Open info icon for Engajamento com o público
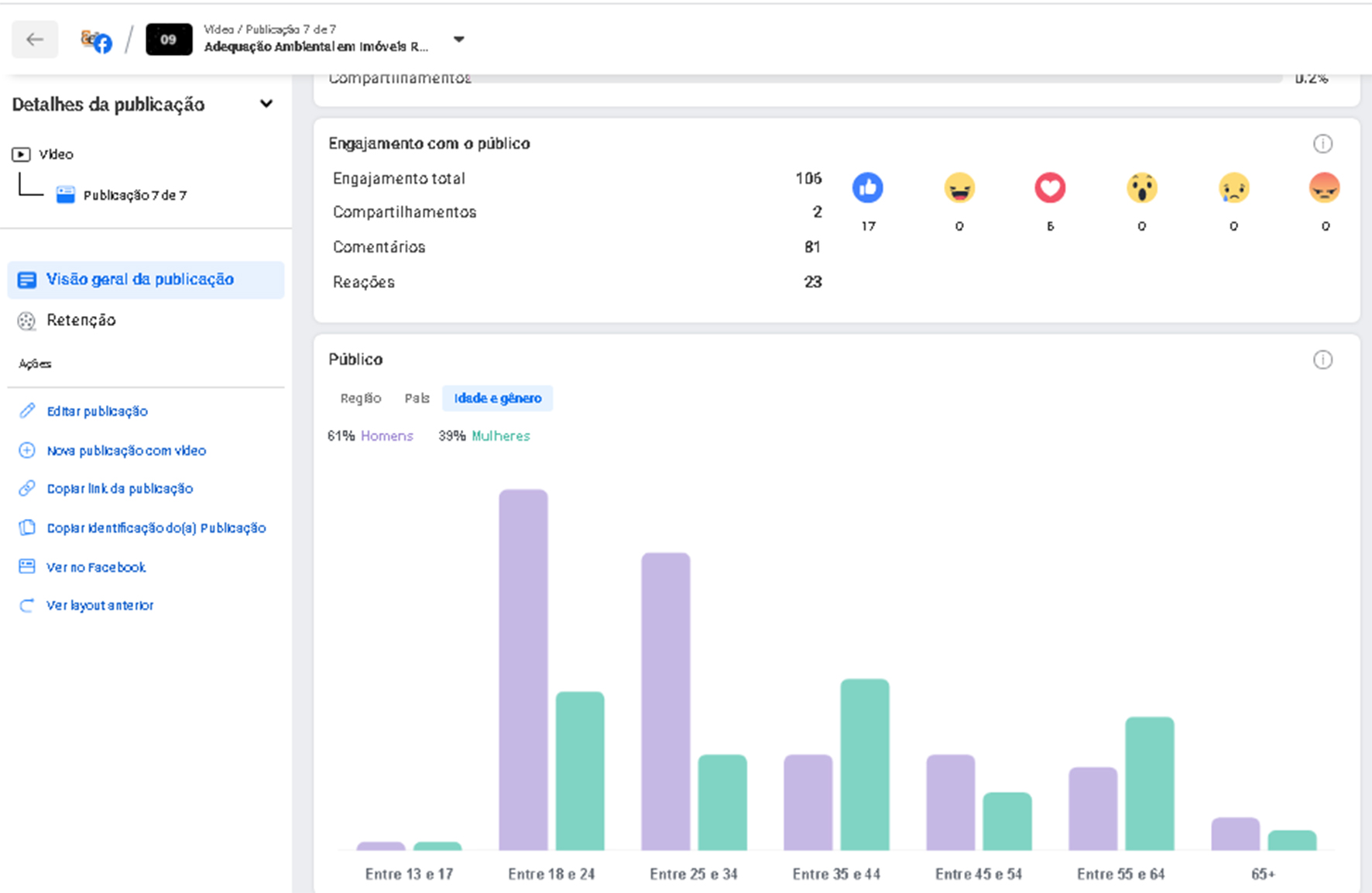The image size is (1372, 893). click(x=1322, y=143)
